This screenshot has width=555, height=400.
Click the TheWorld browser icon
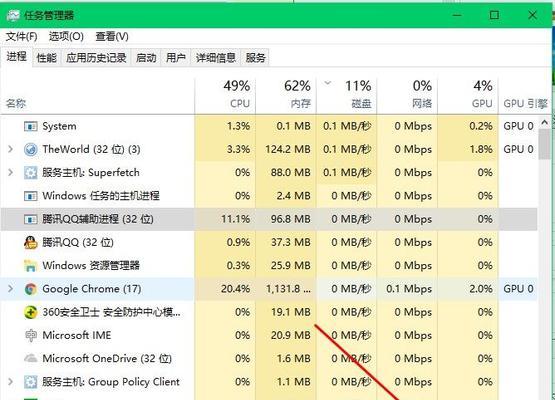(x=30, y=149)
